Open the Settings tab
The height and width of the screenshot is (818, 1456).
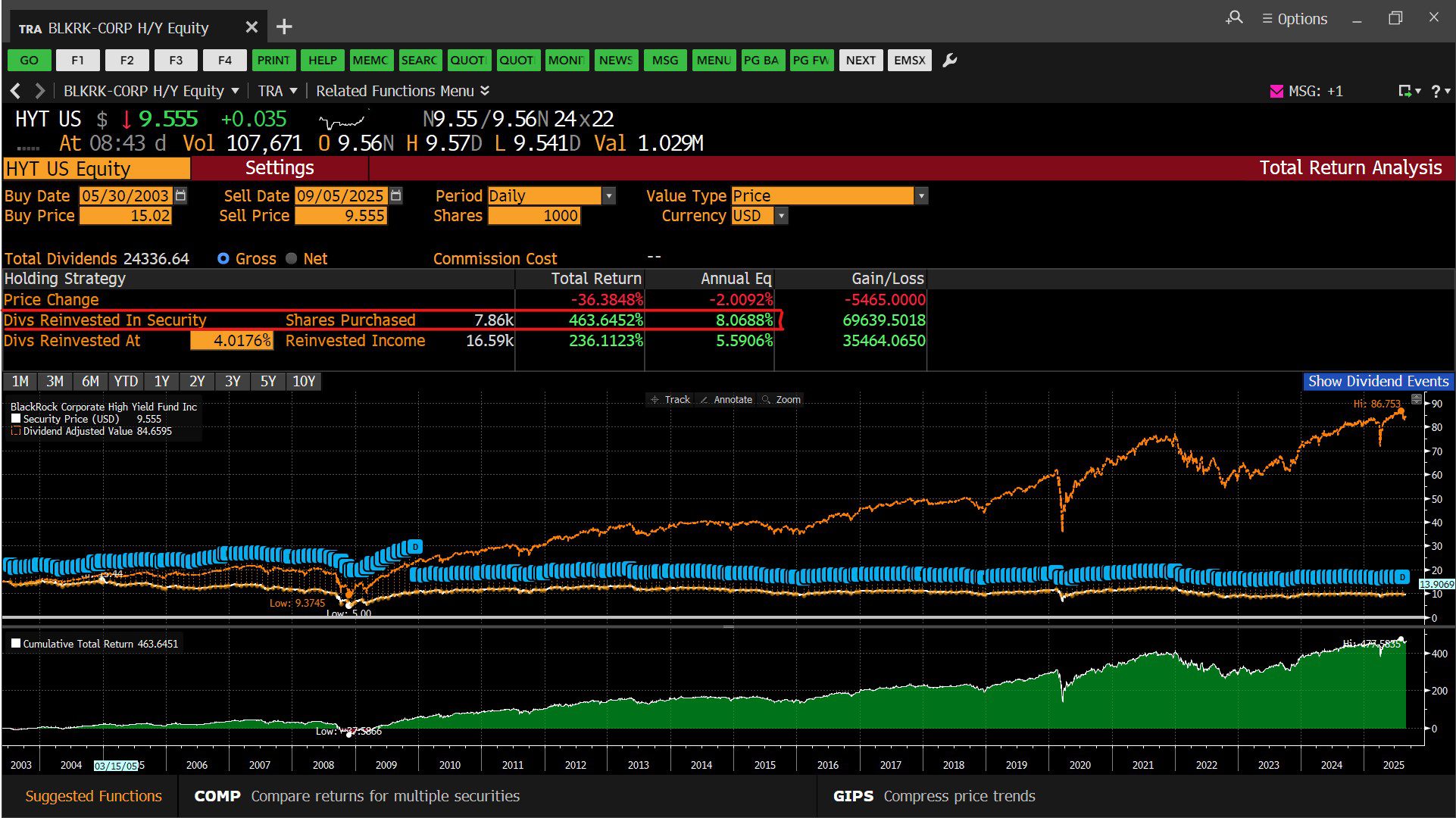pos(280,168)
